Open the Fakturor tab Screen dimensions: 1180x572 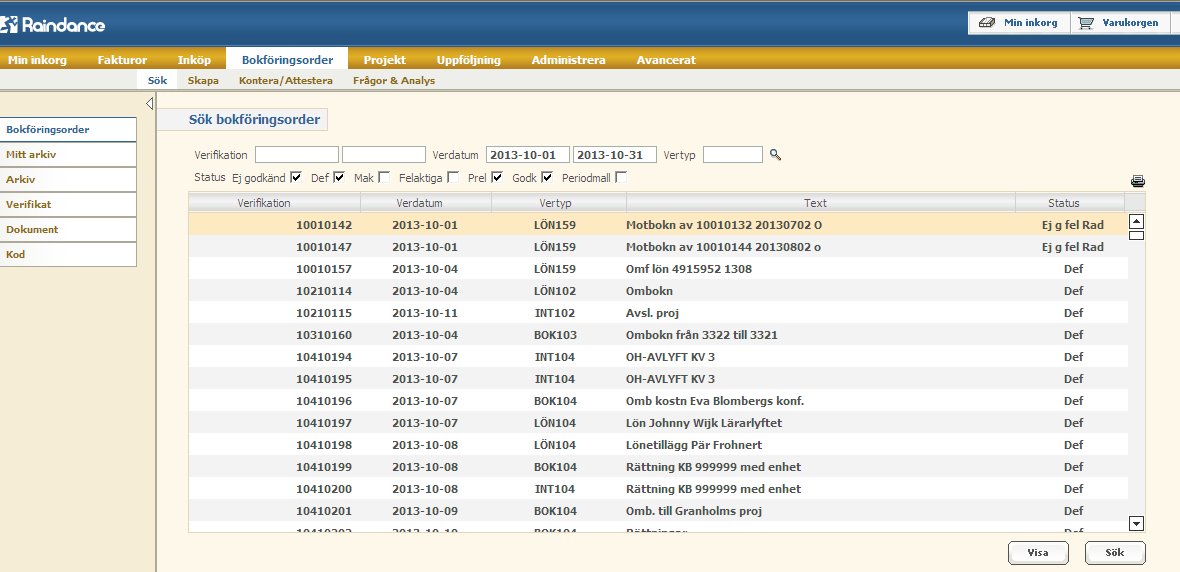point(122,59)
